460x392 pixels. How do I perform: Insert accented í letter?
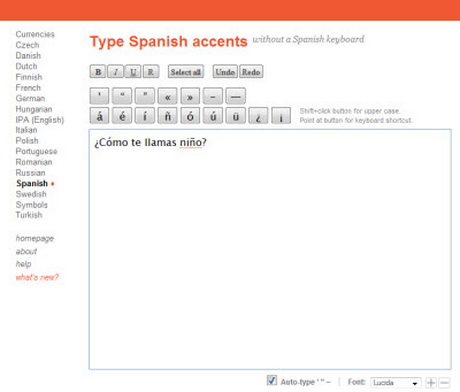(x=145, y=116)
